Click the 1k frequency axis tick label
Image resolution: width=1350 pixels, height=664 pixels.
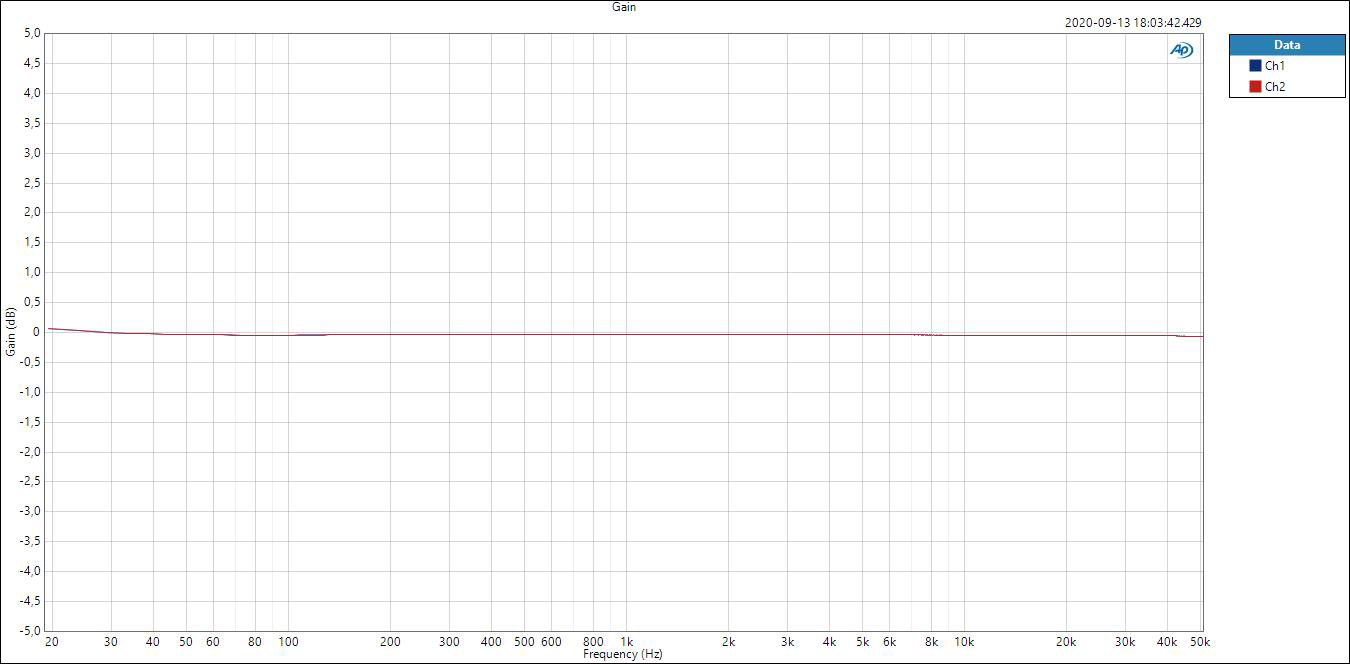(x=626, y=642)
